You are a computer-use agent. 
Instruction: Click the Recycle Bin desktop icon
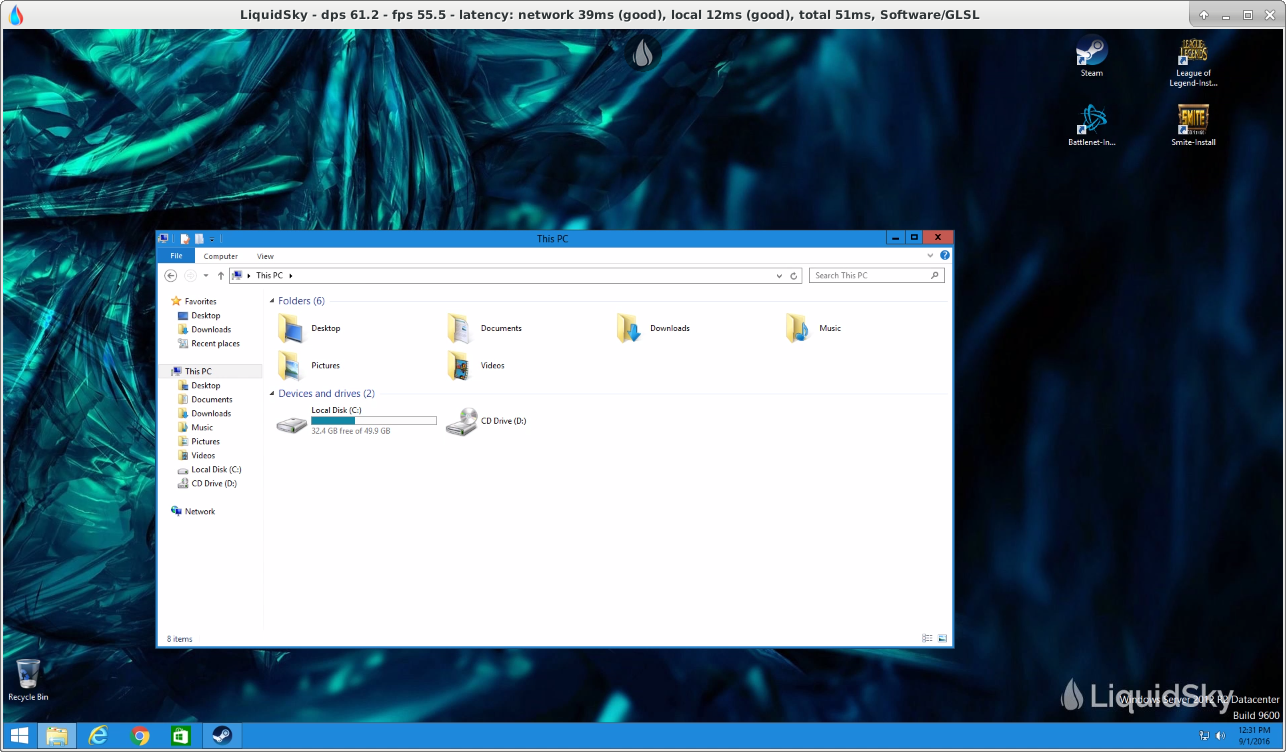(x=28, y=676)
